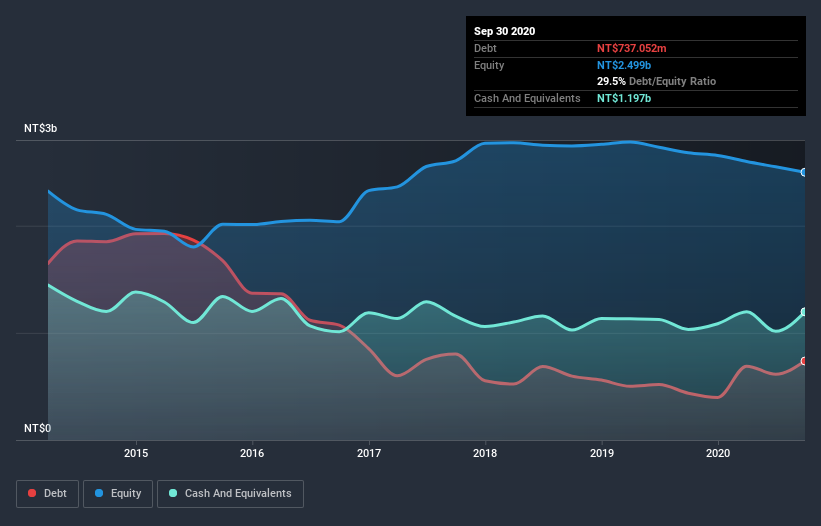
Task: Click the NT$737.052m debt value
Action: pos(631,48)
